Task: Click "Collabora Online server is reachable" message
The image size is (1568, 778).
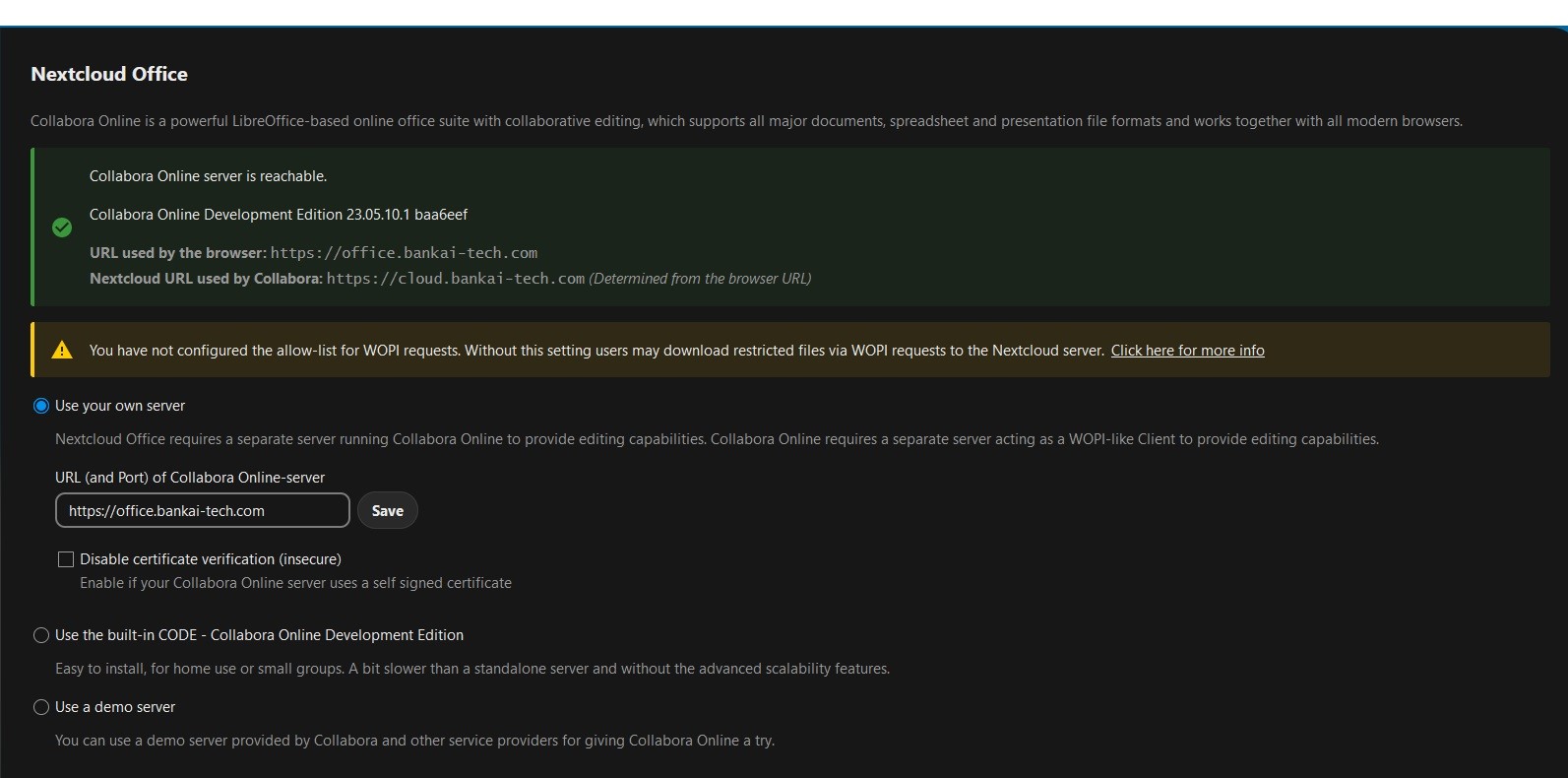Action: coord(208,176)
